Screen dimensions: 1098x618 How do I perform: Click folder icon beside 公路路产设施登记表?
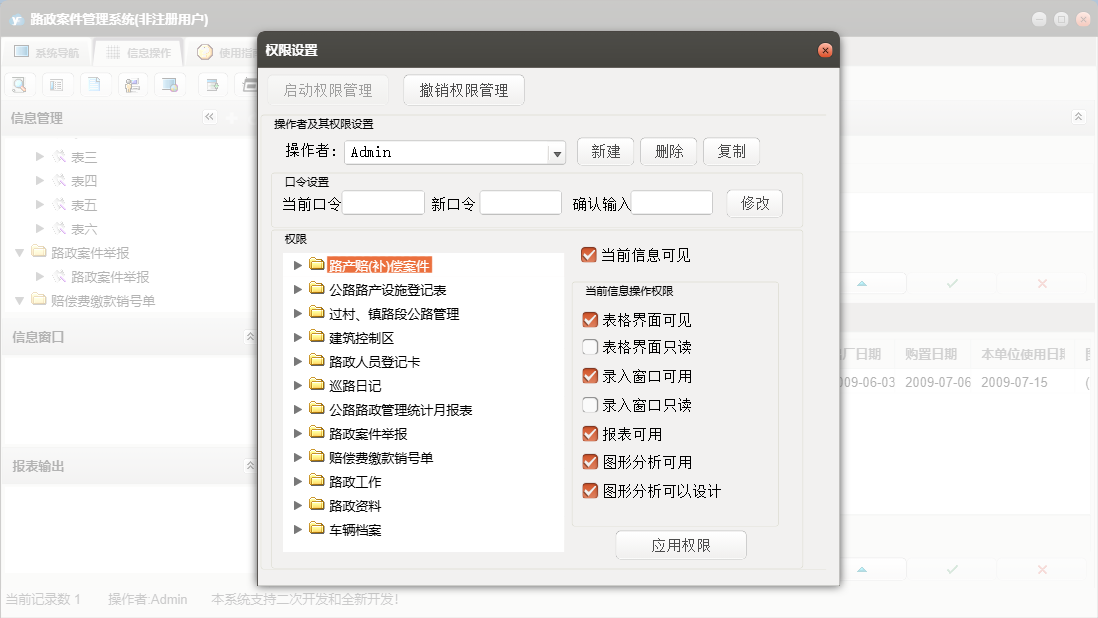[317, 288]
